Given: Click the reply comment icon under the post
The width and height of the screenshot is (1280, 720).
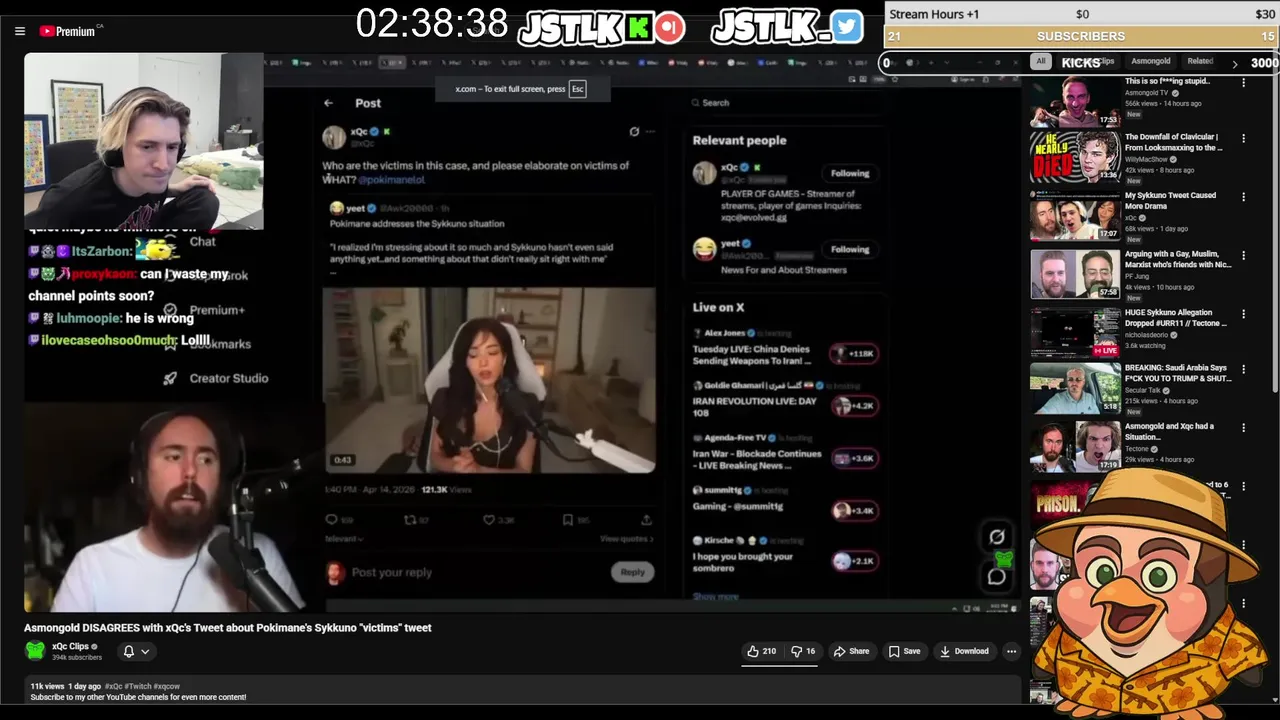Looking at the screenshot, I should click(332, 520).
